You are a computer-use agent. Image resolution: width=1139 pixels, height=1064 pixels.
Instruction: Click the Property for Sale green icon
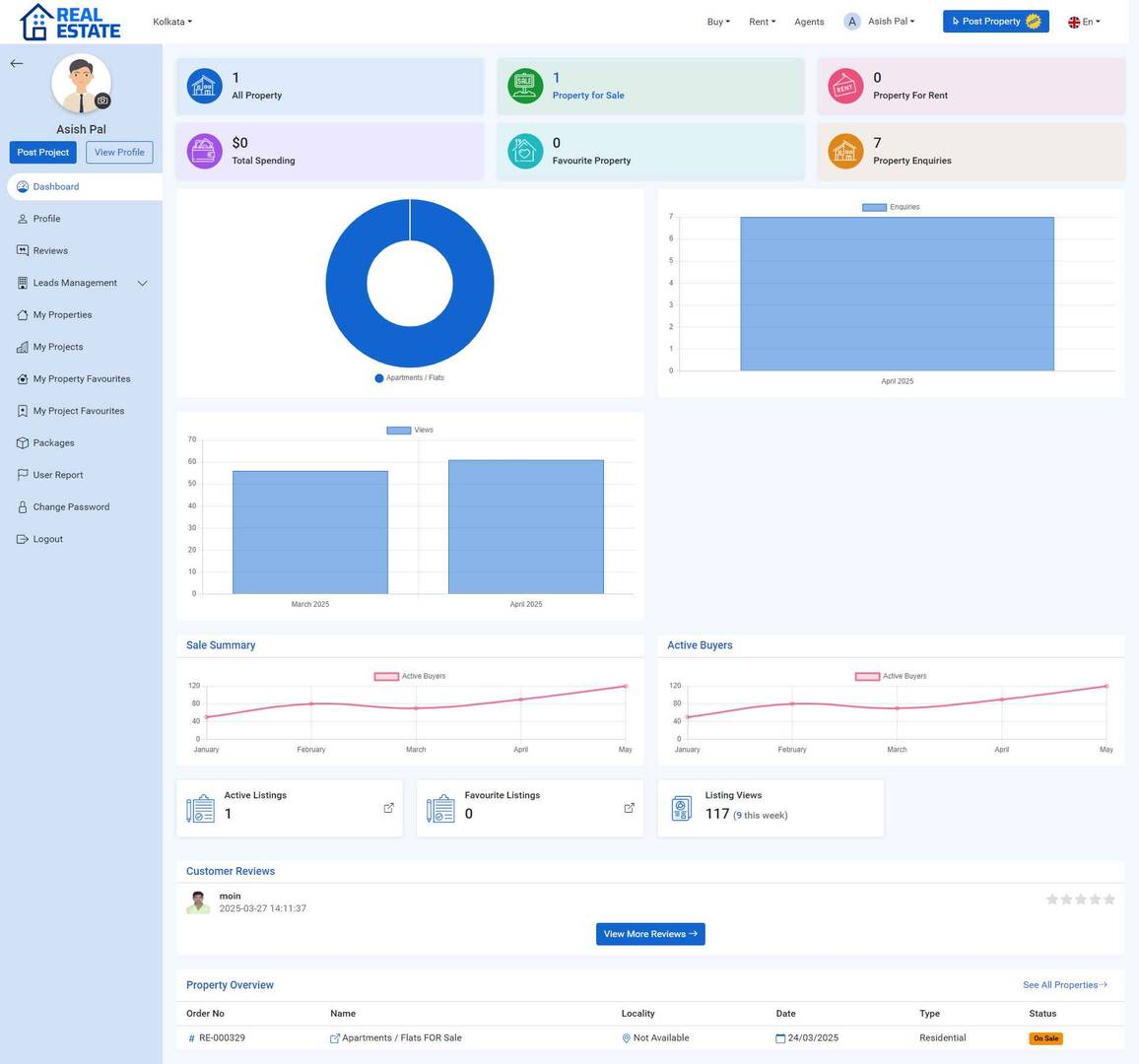point(525,87)
